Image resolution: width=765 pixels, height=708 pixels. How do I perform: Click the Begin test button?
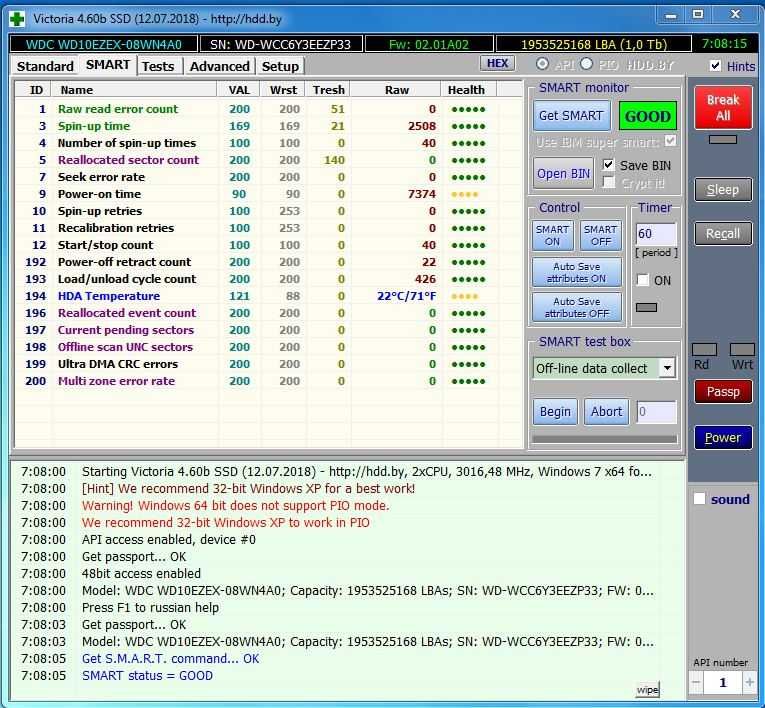click(x=555, y=412)
